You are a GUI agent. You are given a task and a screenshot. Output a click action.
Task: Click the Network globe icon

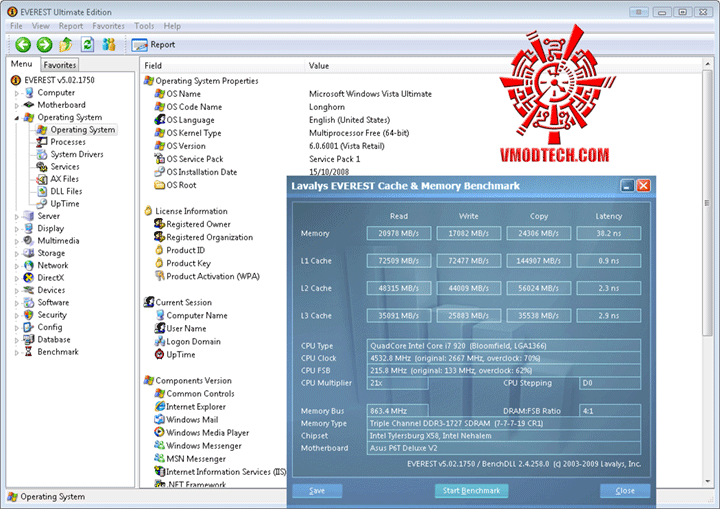[x=29, y=266]
